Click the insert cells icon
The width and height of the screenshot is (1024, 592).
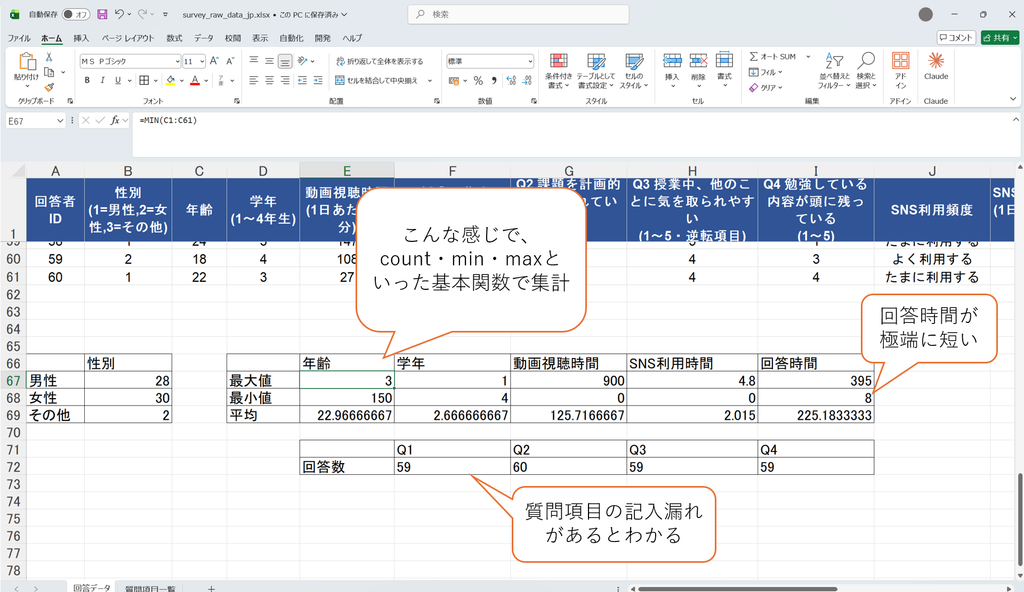672,61
